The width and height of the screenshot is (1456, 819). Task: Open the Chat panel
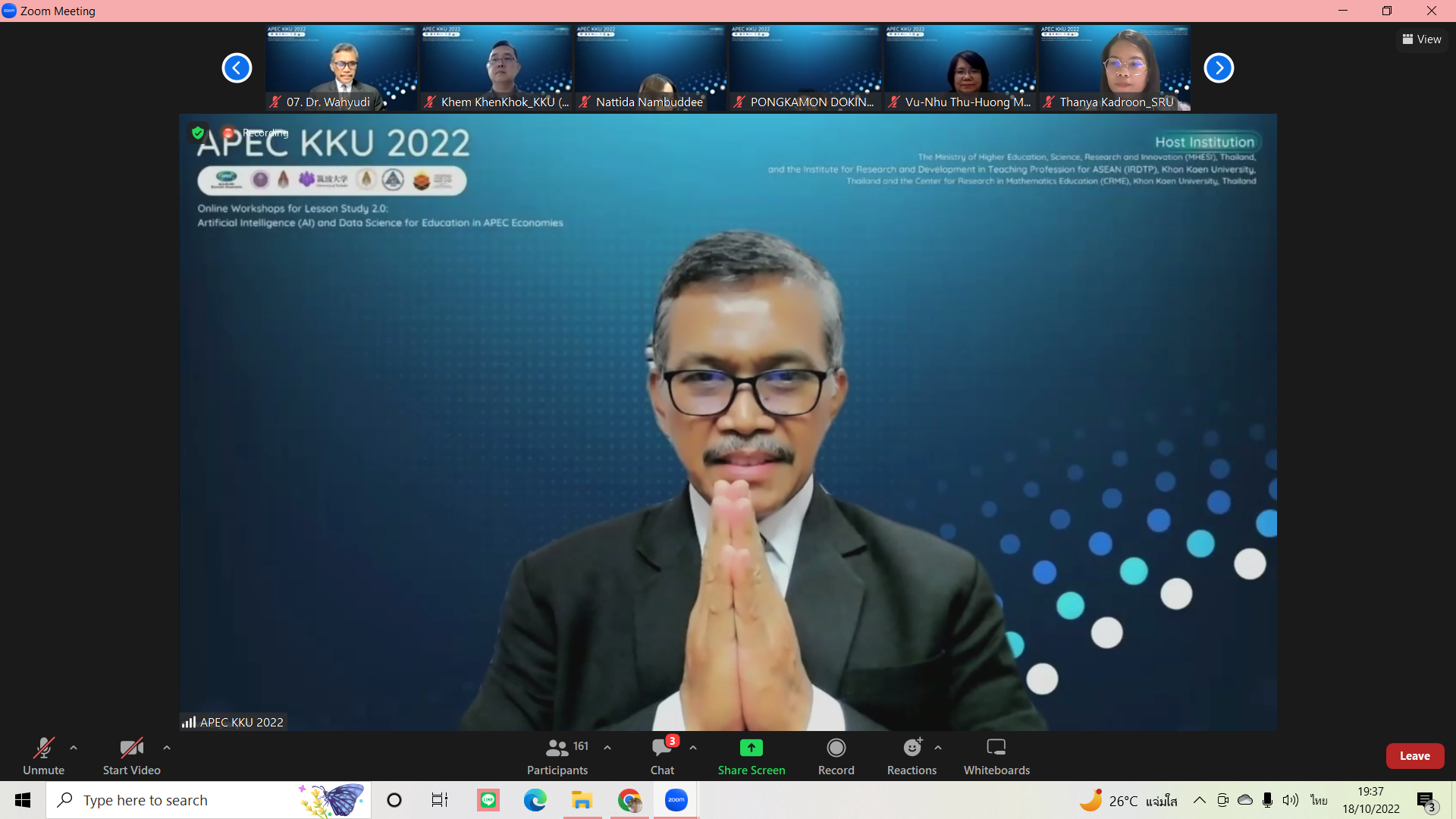pyautogui.click(x=661, y=748)
